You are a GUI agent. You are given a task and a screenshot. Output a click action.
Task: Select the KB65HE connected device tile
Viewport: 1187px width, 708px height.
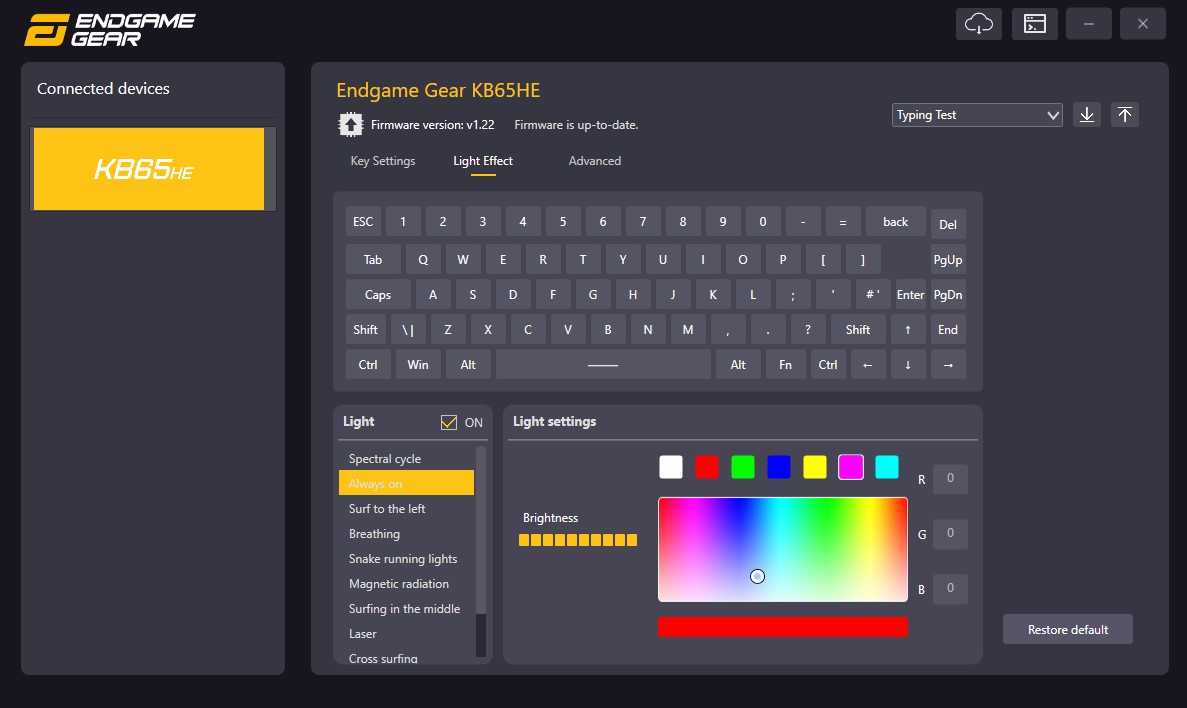[x=149, y=169]
